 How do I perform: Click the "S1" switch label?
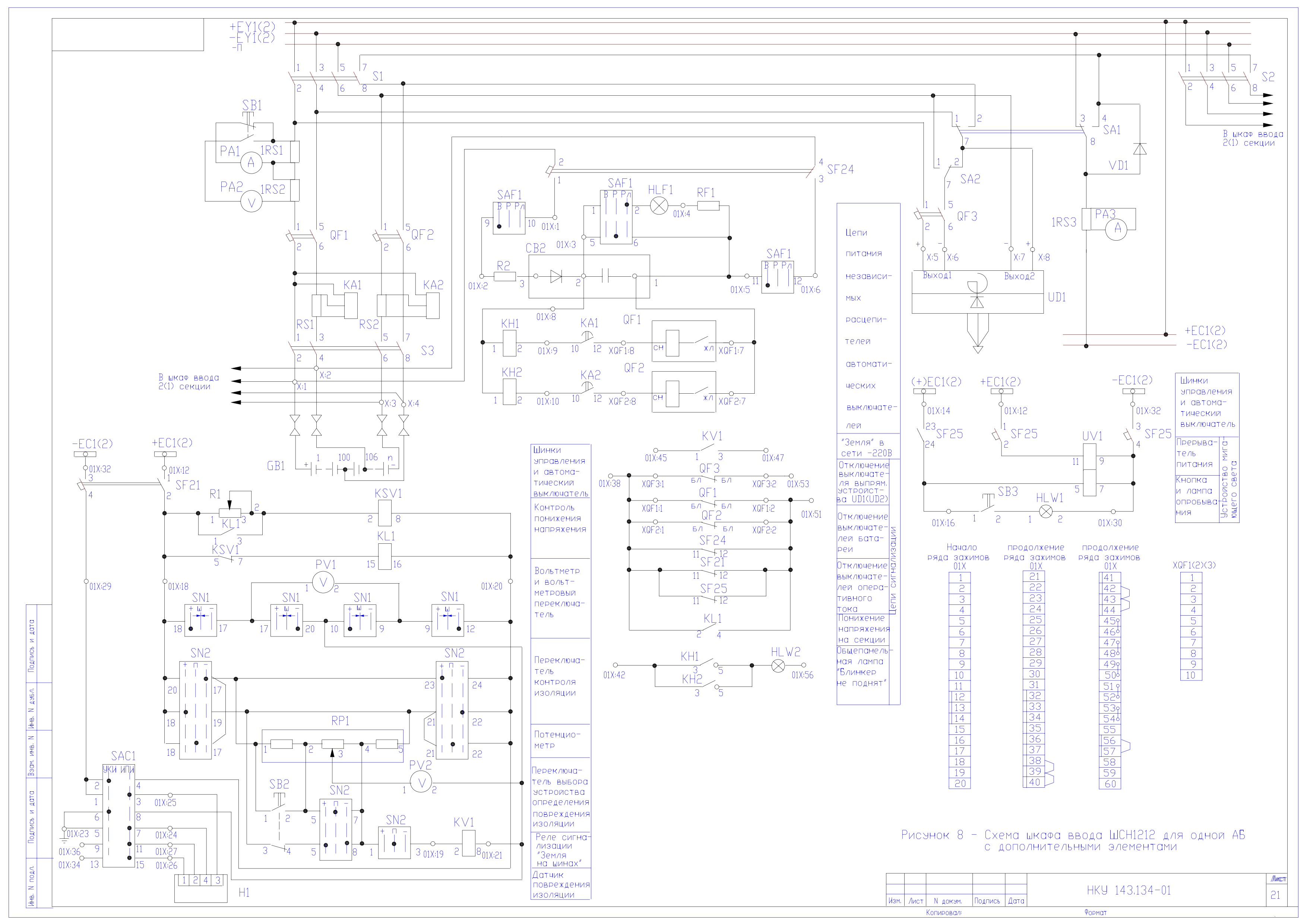coord(378,76)
